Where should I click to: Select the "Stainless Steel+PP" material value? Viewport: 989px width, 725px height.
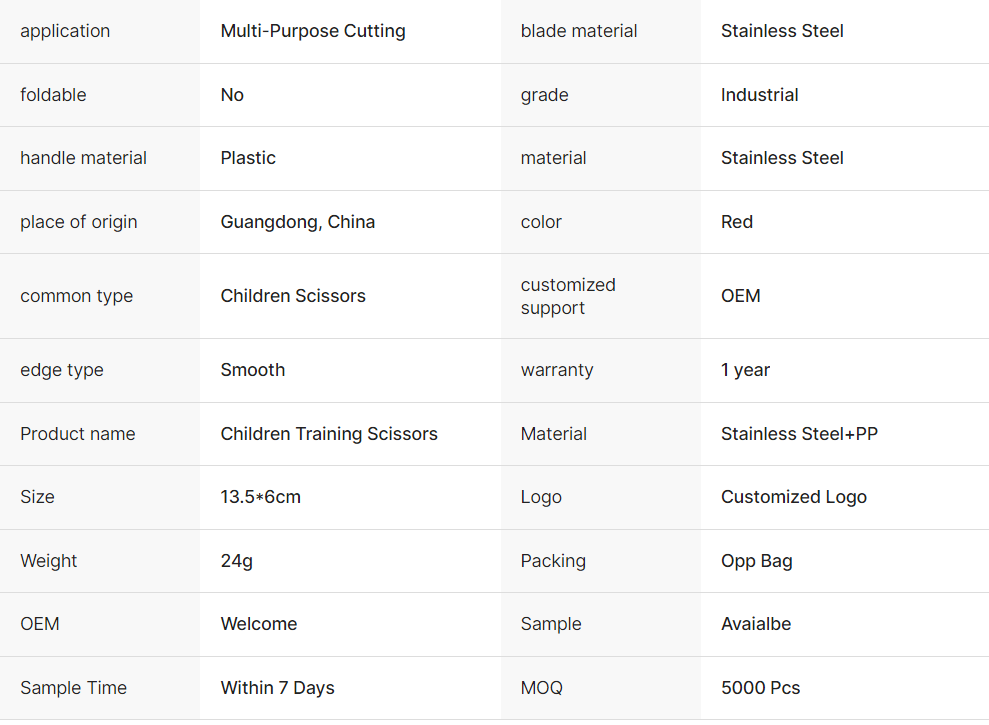click(799, 434)
